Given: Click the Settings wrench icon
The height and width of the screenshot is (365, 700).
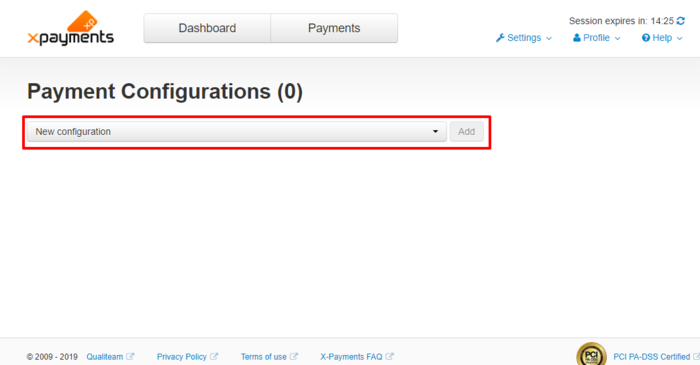Looking at the screenshot, I should point(500,38).
